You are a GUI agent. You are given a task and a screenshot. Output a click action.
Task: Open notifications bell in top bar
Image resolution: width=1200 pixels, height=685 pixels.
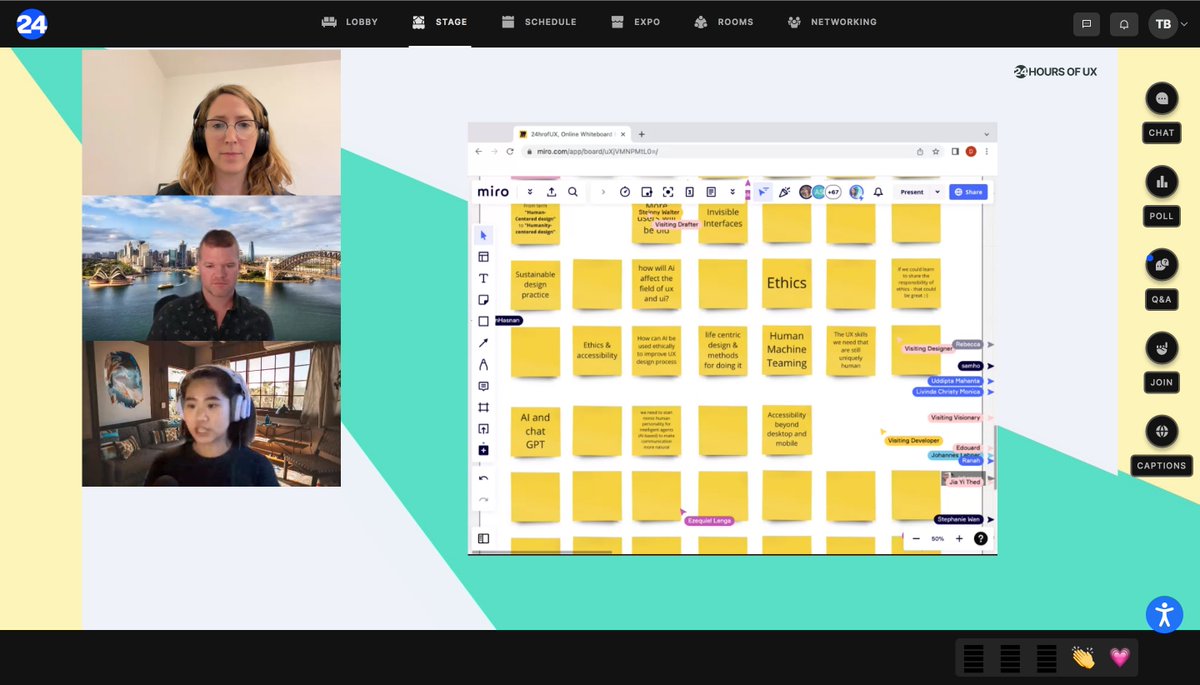click(x=1124, y=24)
